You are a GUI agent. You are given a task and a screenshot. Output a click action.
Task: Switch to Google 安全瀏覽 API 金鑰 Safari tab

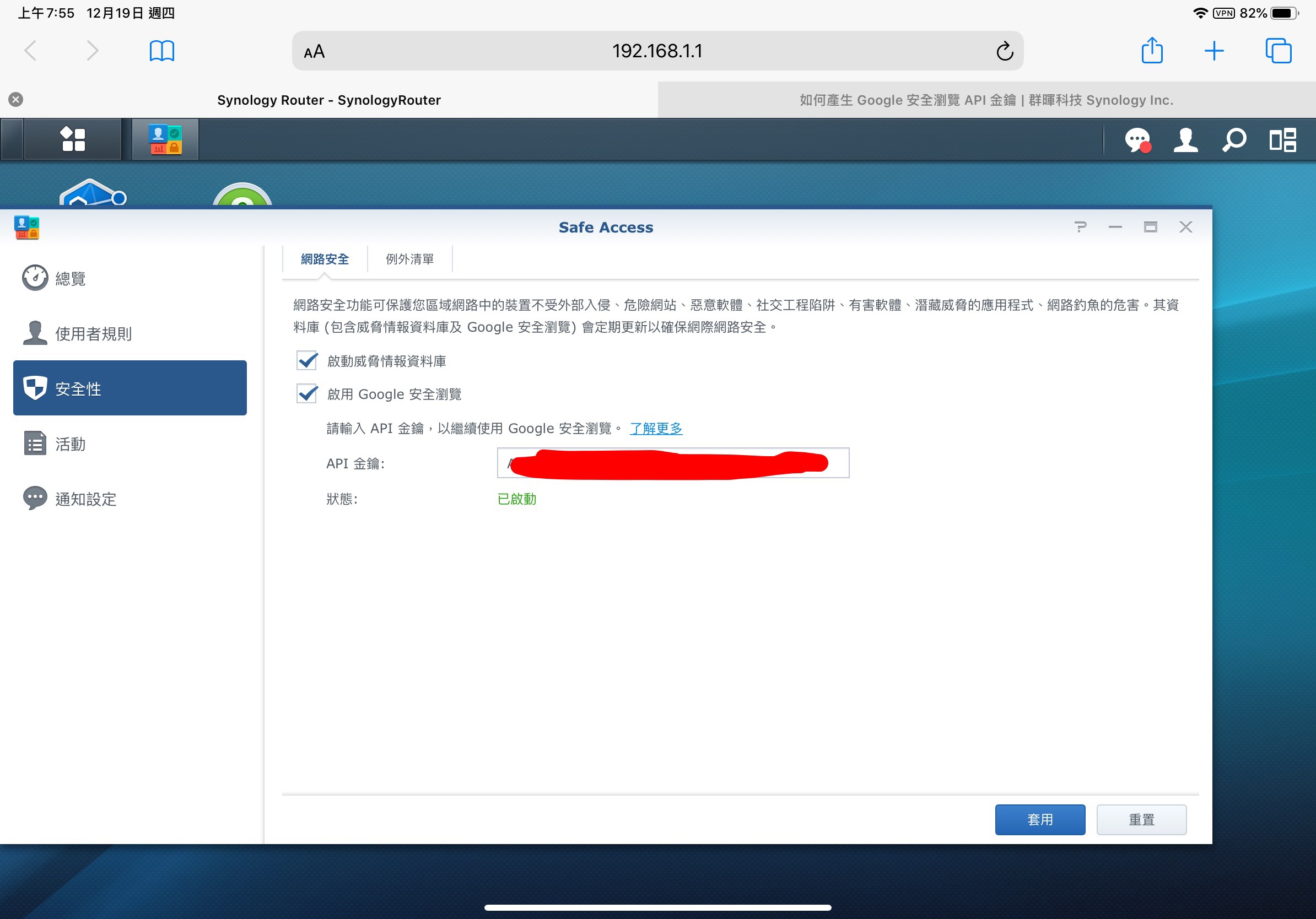pos(986,100)
